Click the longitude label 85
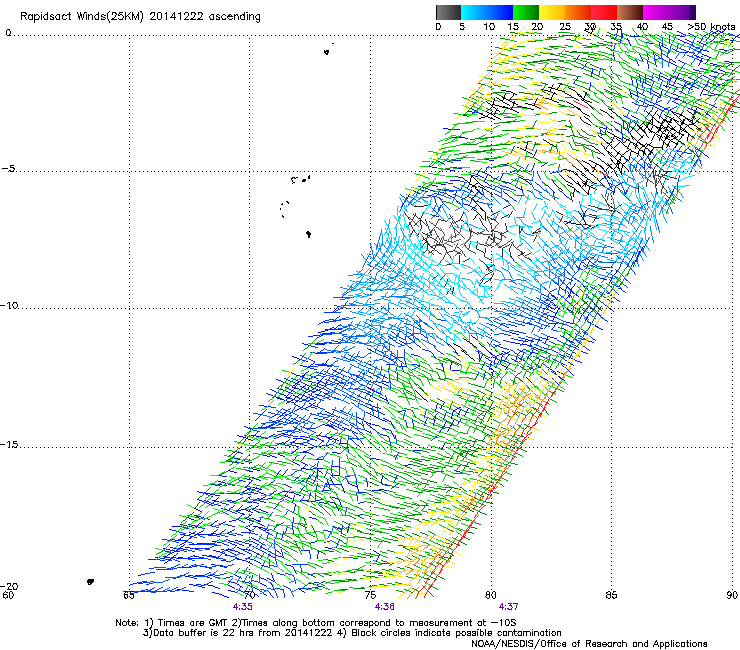 tap(611, 595)
